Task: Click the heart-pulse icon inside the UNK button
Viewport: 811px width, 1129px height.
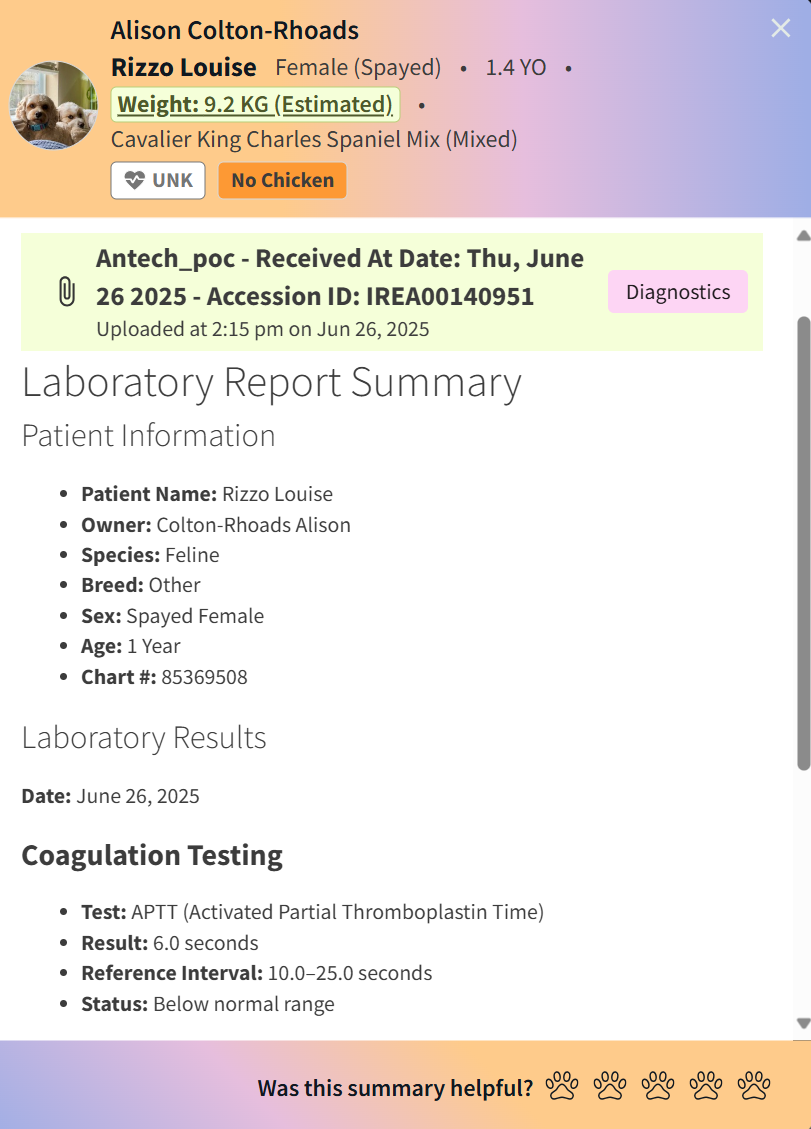Action: tap(134, 180)
